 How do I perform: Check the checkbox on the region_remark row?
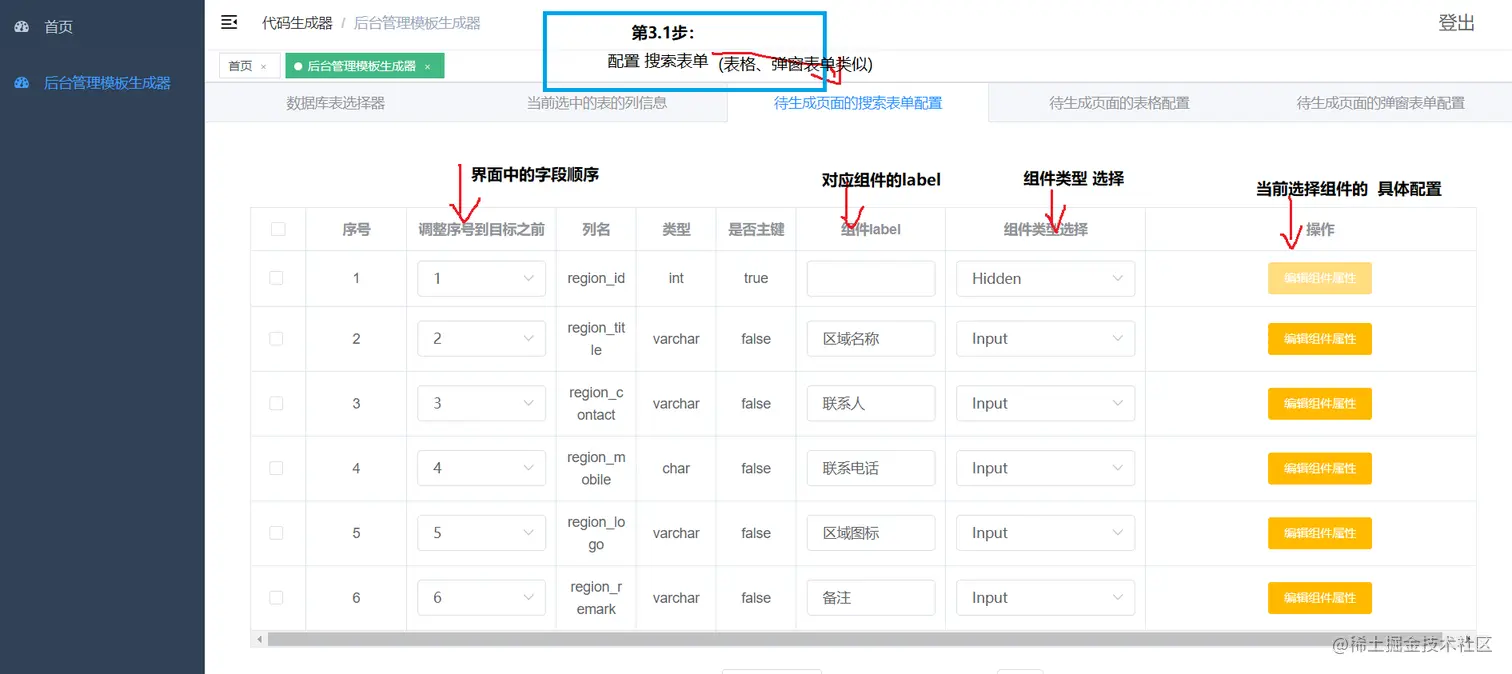tap(277, 597)
